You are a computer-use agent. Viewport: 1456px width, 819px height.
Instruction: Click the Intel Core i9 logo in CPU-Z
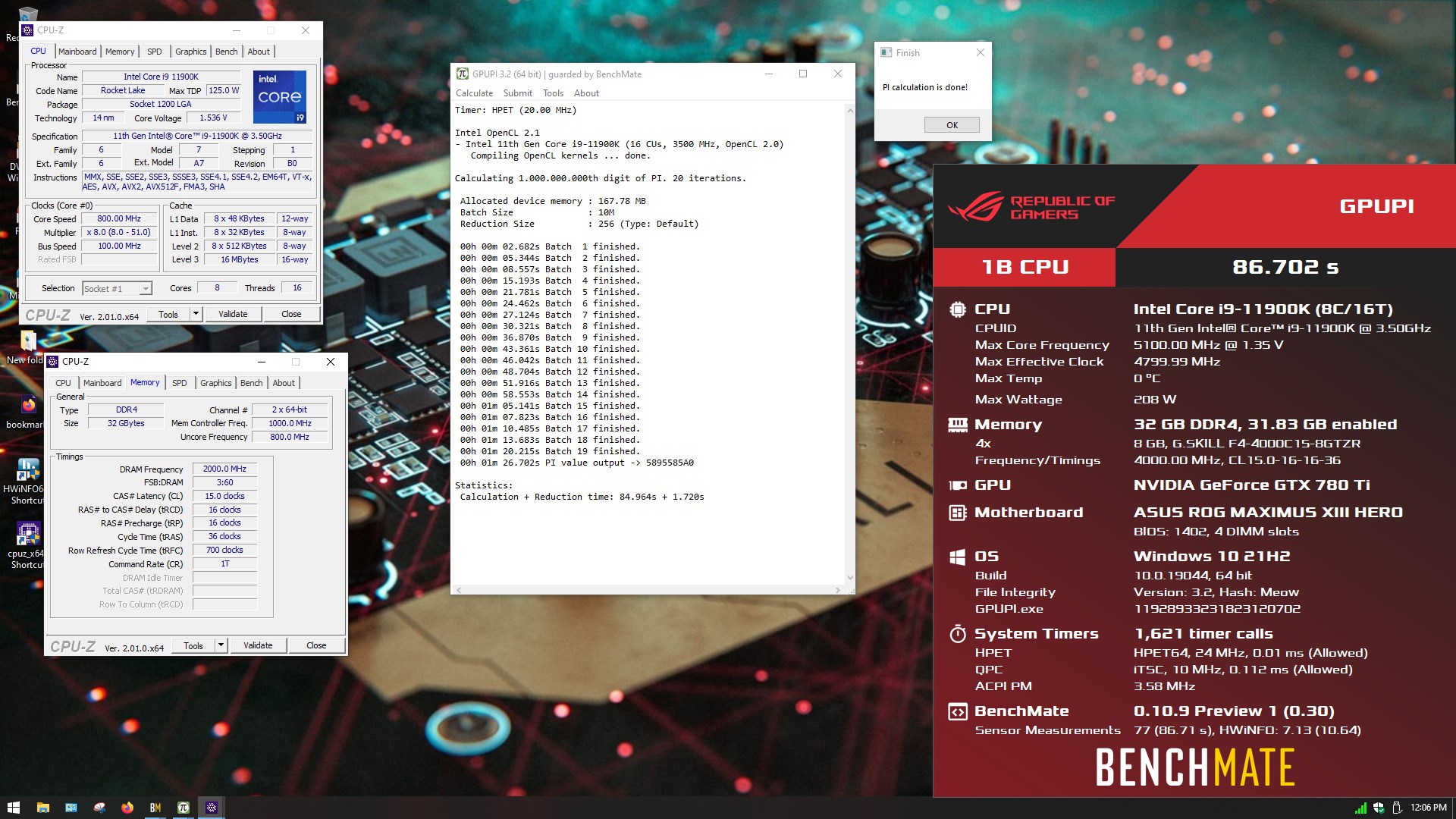tap(280, 97)
